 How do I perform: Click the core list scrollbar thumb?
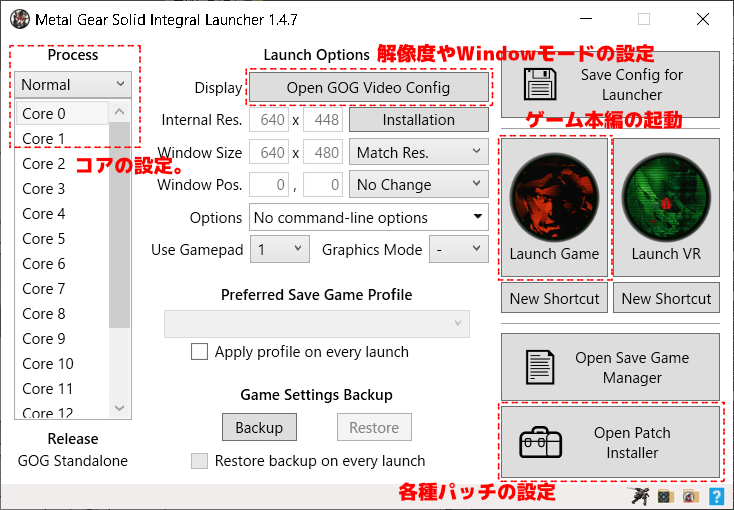119,225
